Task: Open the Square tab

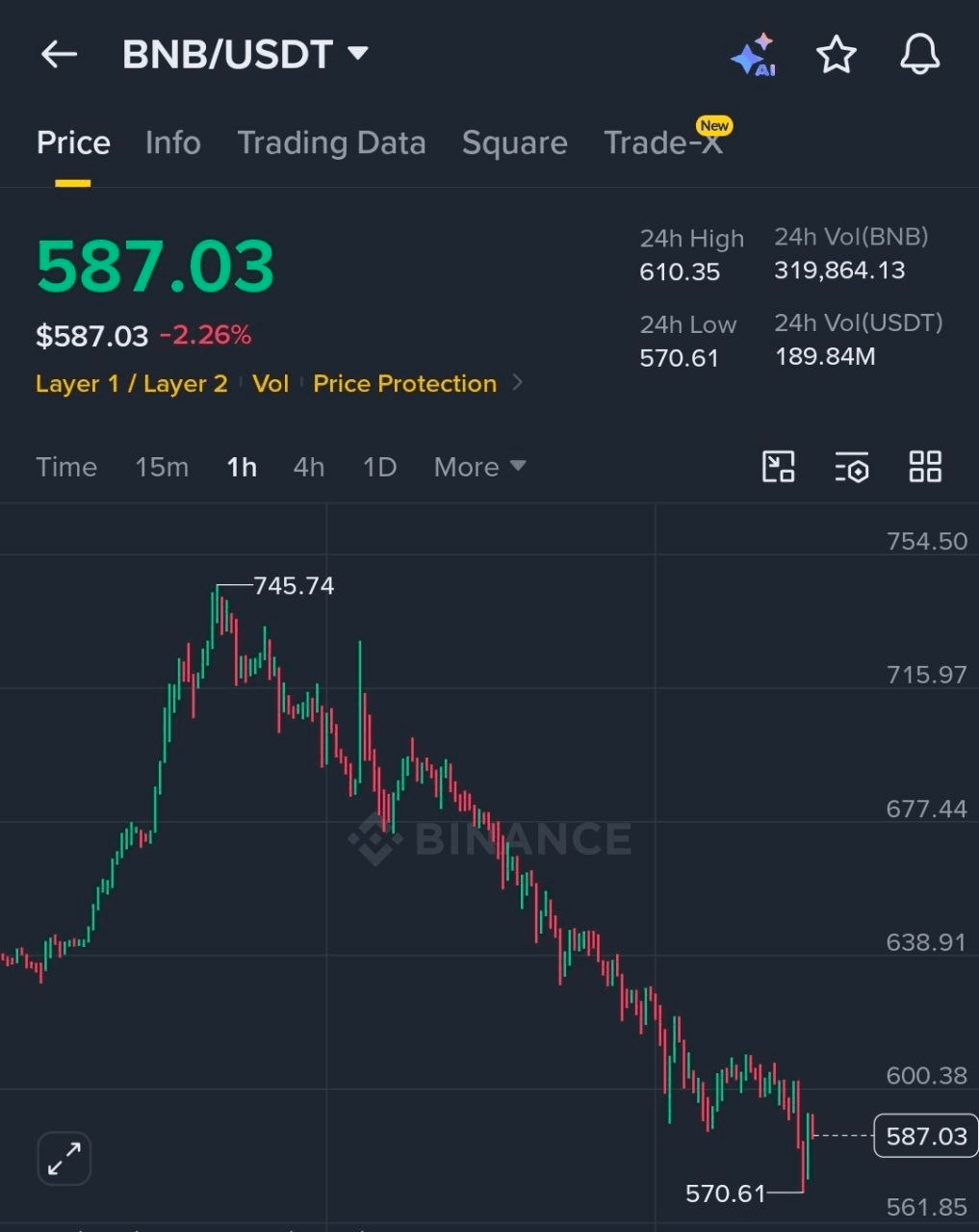Action: pyautogui.click(x=514, y=142)
